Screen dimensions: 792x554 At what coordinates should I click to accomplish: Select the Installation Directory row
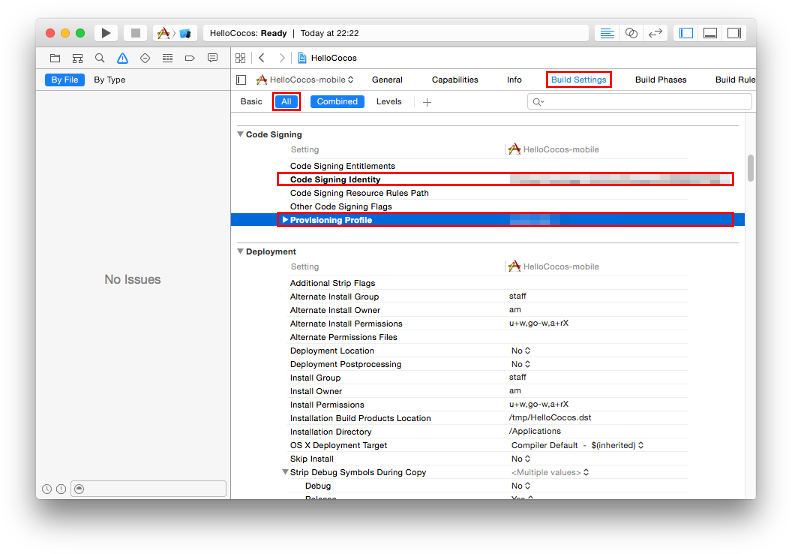[x=487, y=431]
